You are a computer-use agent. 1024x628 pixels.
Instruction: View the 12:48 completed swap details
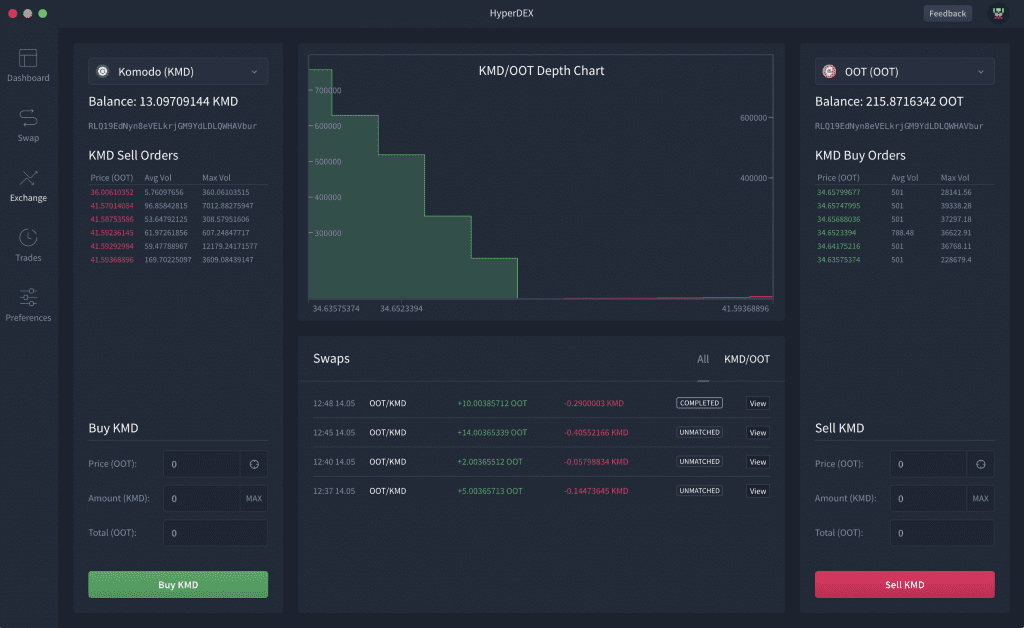point(758,403)
